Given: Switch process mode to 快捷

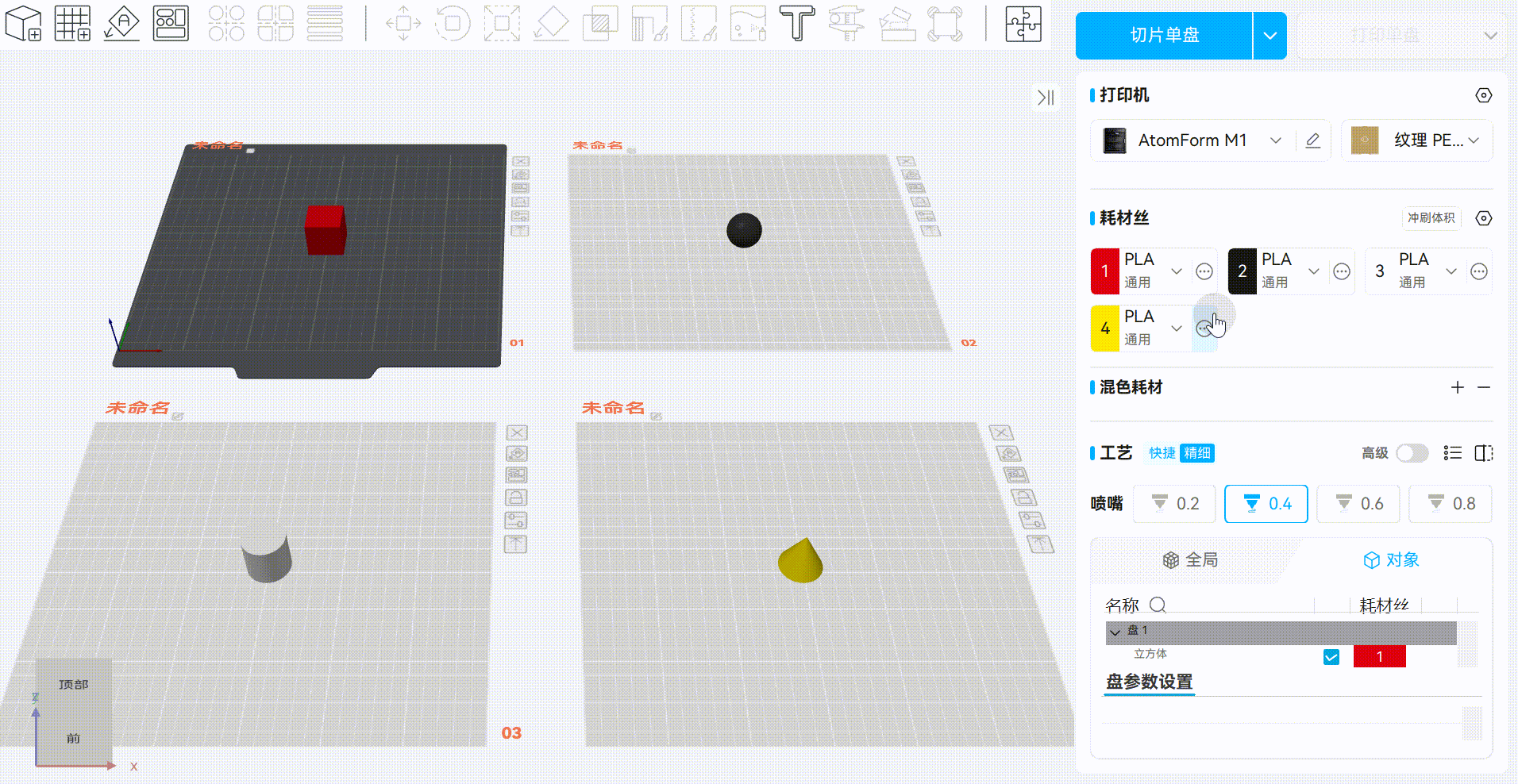Looking at the screenshot, I should coord(1162,453).
